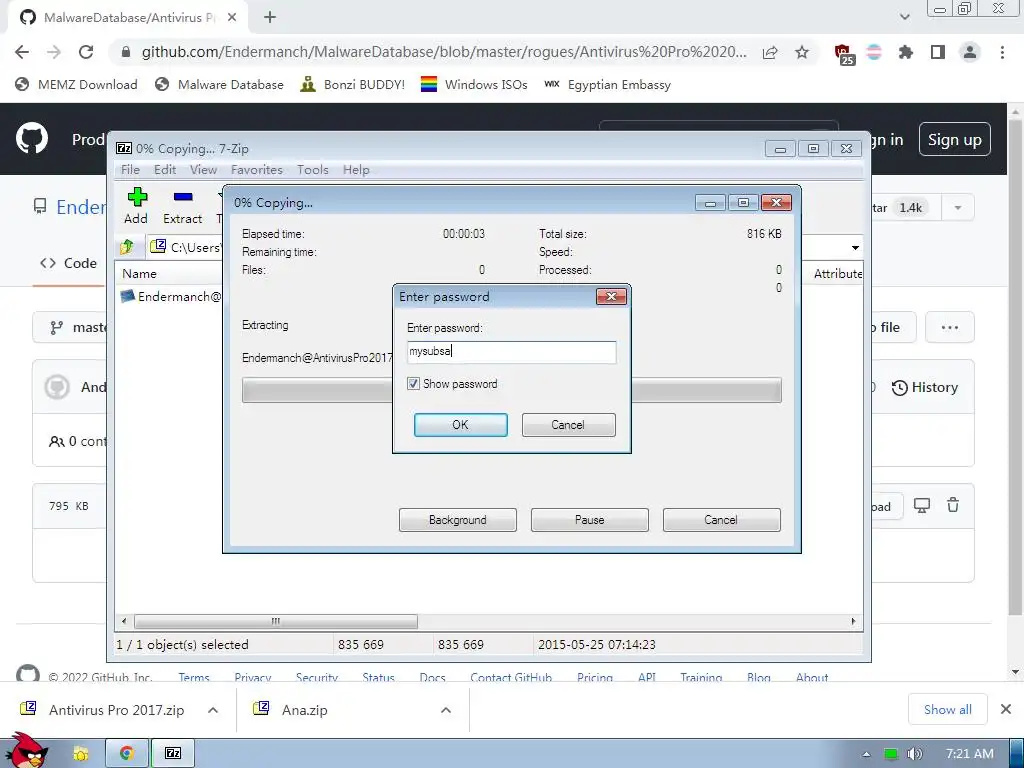1024x768 pixels.
Task: Close the downloads bar
Action: click(1006, 709)
